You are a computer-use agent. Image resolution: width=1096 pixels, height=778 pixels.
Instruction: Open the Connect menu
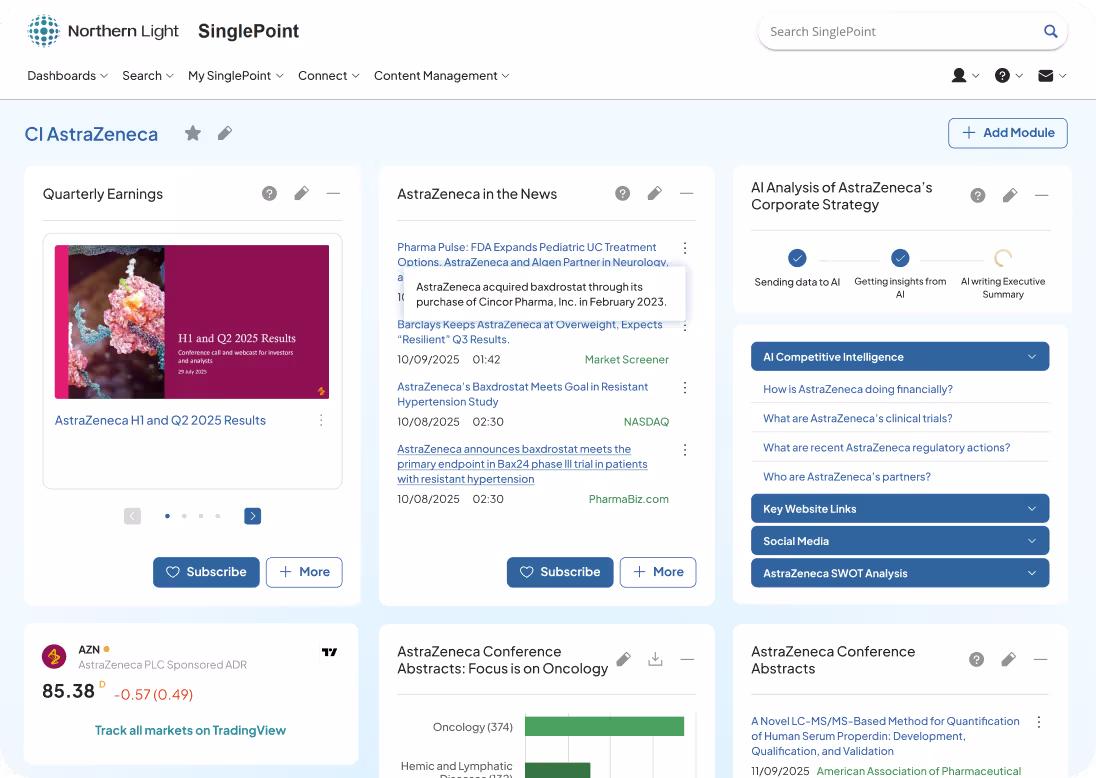329,75
